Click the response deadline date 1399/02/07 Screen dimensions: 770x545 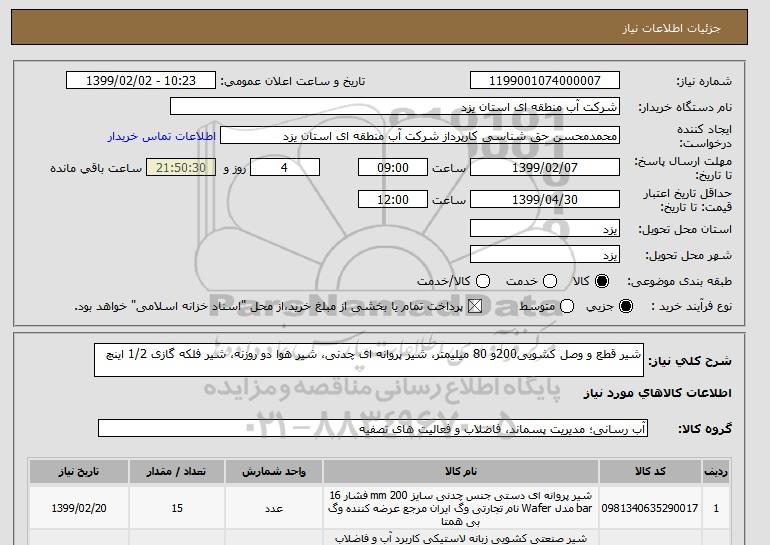click(x=545, y=167)
